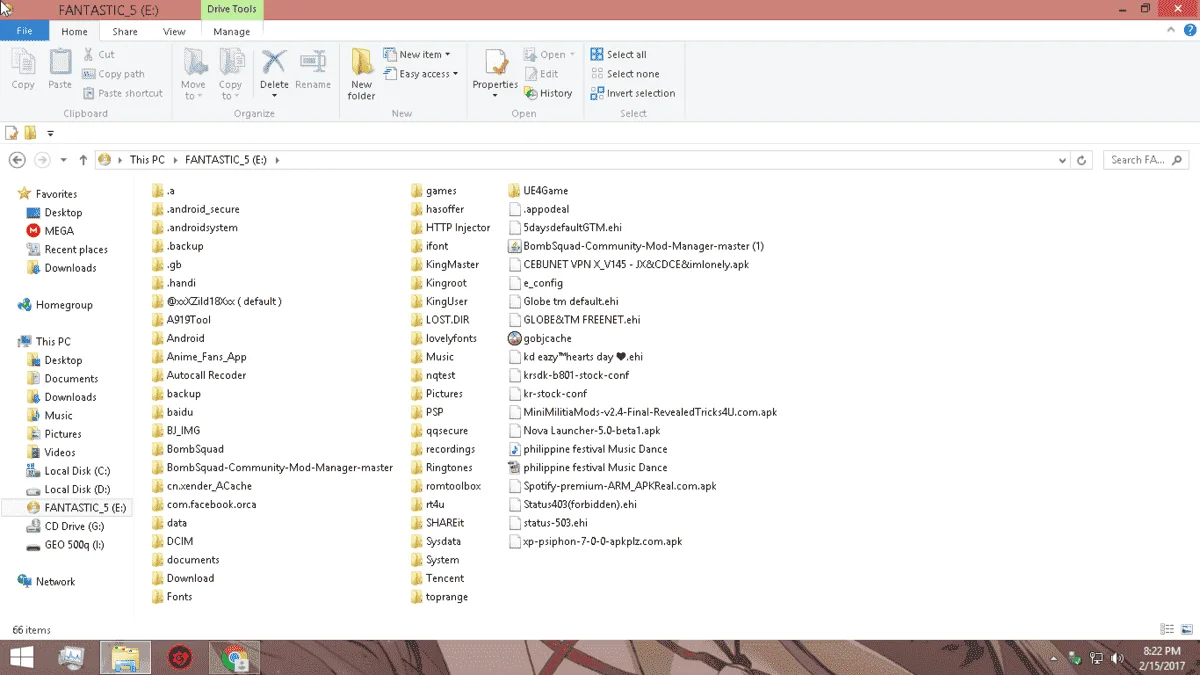Expand the address bar history dropdown
Image resolution: width=1200 pixels, height=675 pixels.
tap(1062, 160)
